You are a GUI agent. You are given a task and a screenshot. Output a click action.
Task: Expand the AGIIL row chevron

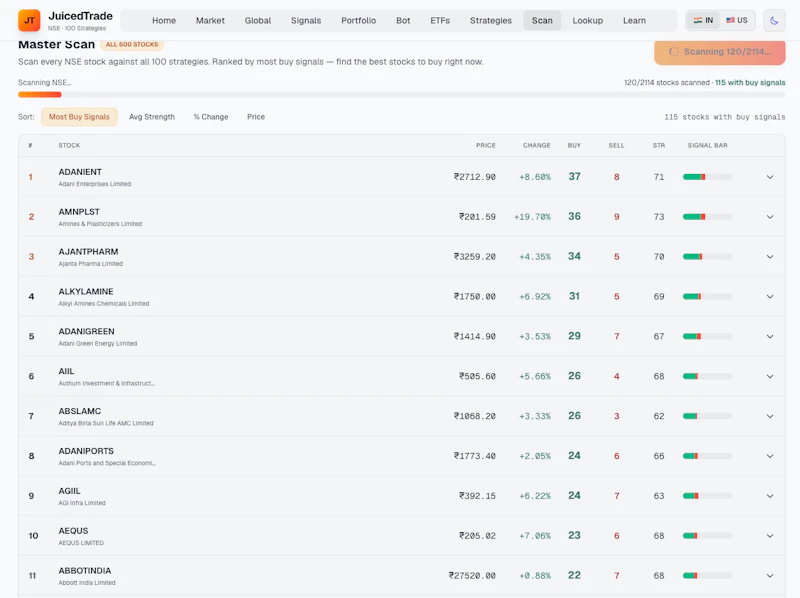pos(770,496)
